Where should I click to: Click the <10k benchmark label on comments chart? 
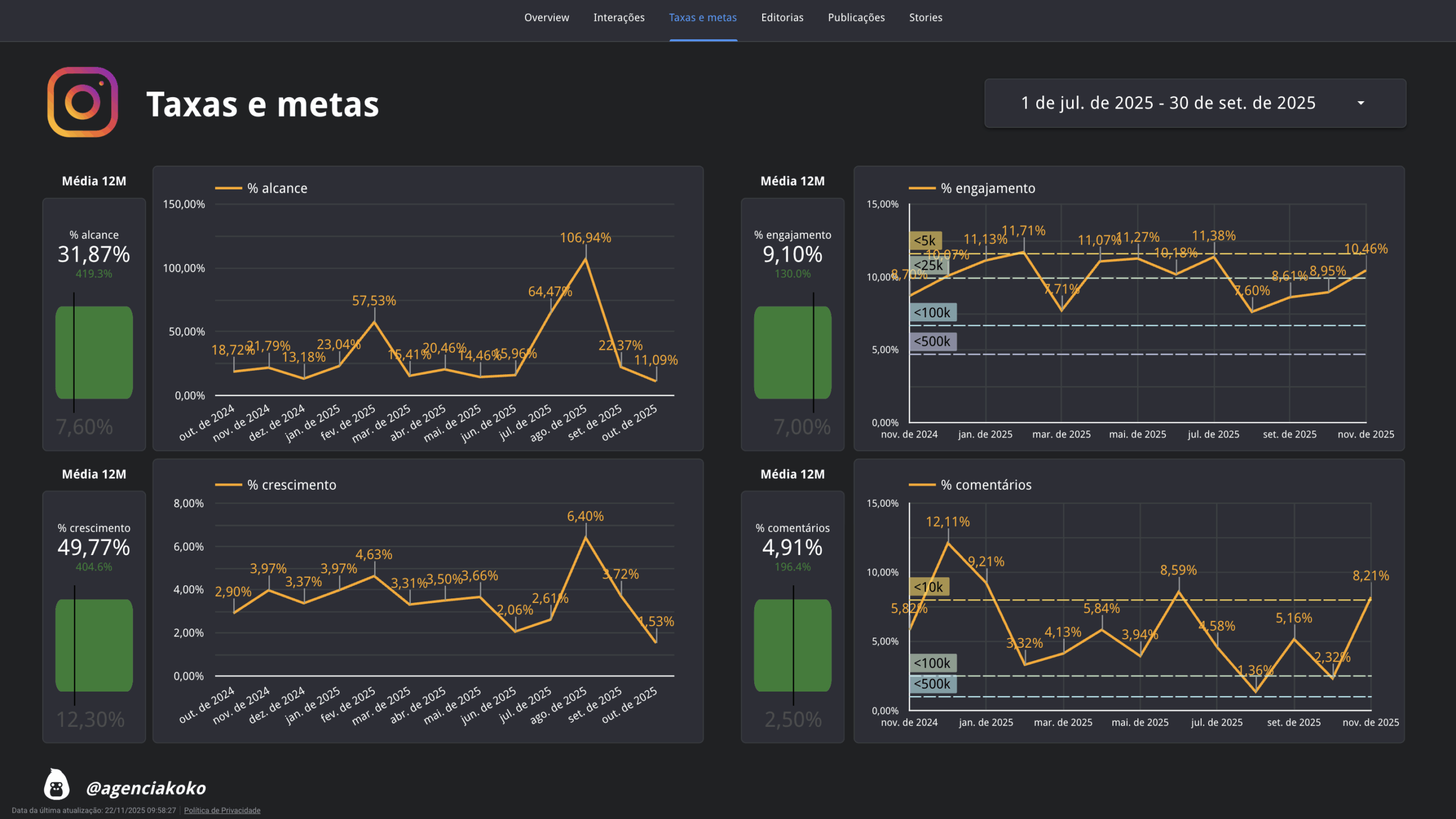[929, 586]
